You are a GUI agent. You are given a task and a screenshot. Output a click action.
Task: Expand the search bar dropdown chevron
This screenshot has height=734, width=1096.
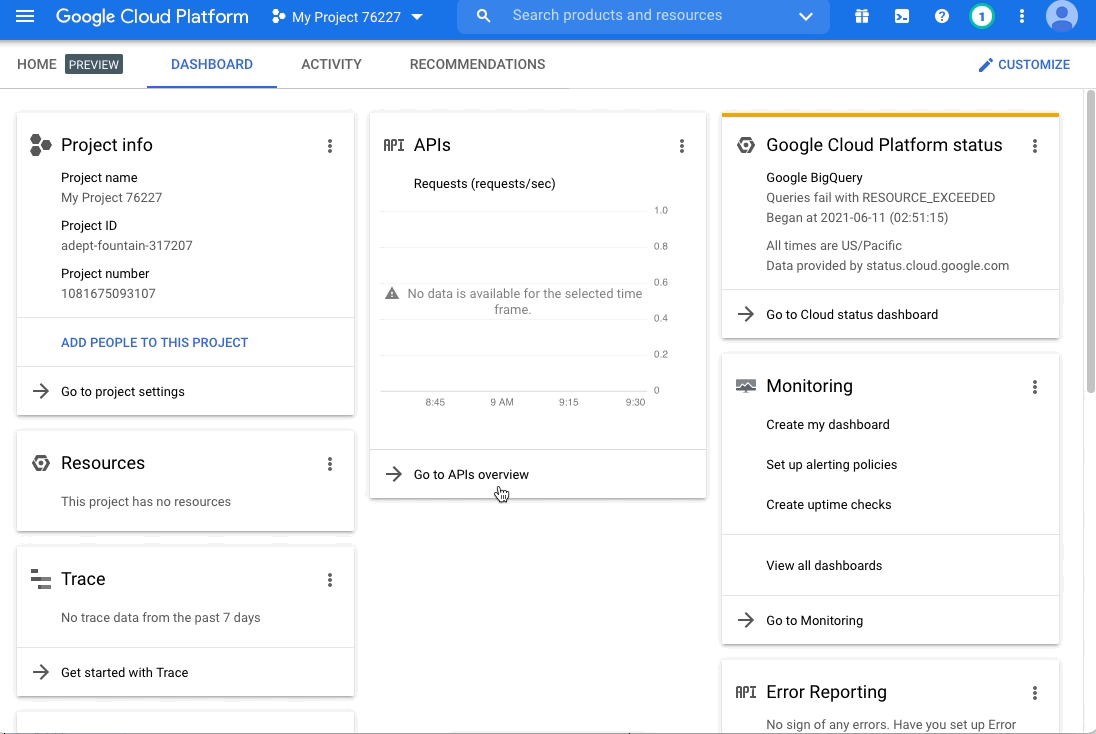806,16
